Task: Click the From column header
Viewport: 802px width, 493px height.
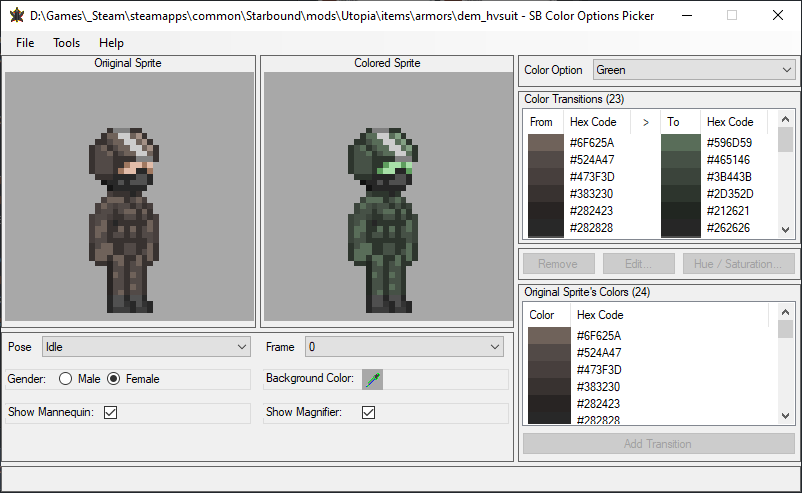Action: click(545, 122)
